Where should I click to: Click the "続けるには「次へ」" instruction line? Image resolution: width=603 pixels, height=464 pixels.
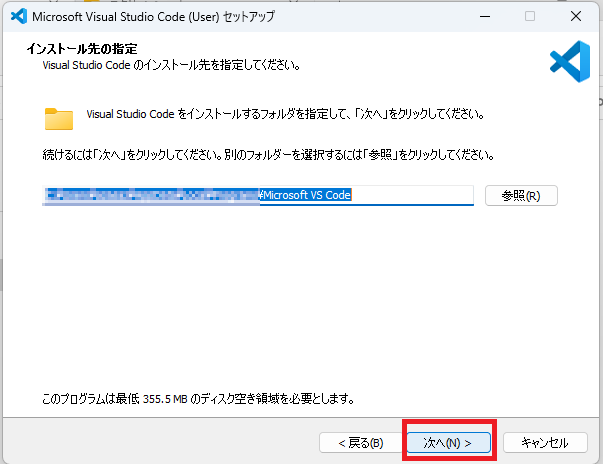[x=268, y=157]
